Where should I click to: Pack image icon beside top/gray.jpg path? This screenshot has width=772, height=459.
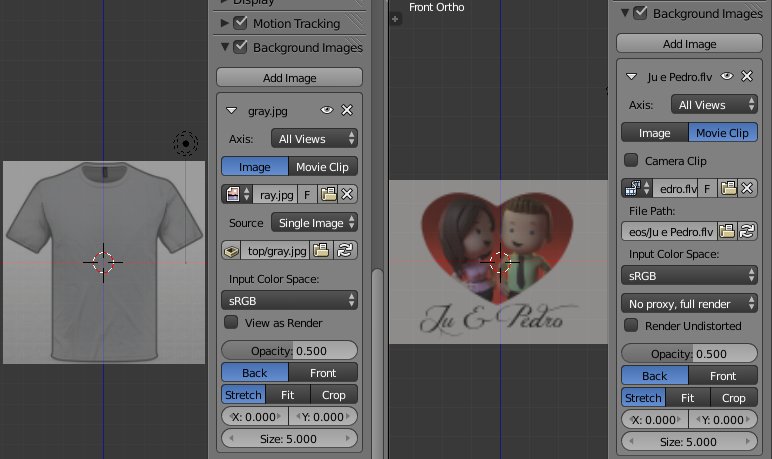pos(231,251)
